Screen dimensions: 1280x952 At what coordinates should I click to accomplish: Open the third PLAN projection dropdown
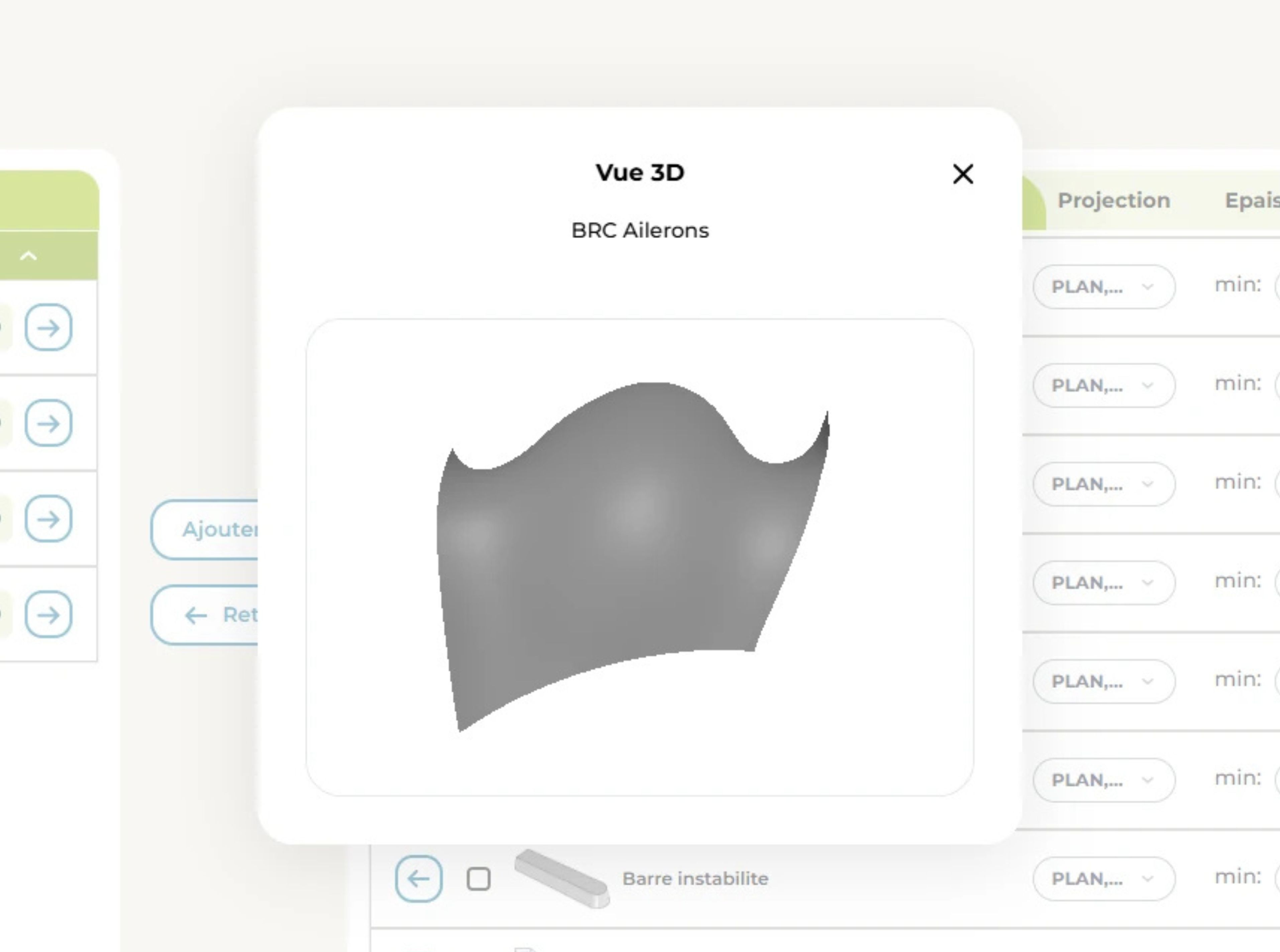click(x=1103, y=484)
